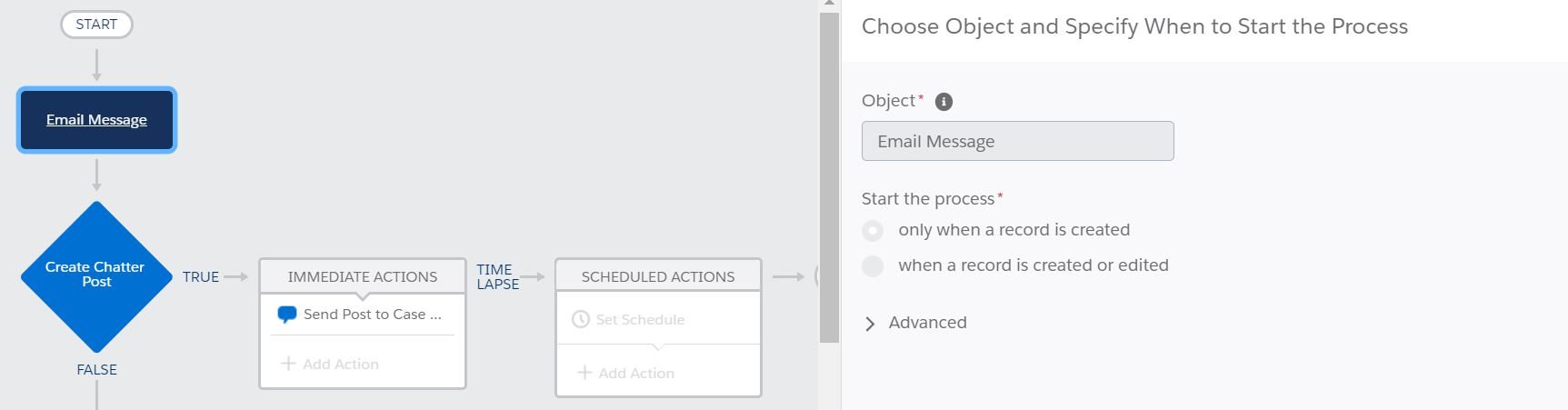Click the Object info icon
The image size is (1568, 410).
click(944, 102)
